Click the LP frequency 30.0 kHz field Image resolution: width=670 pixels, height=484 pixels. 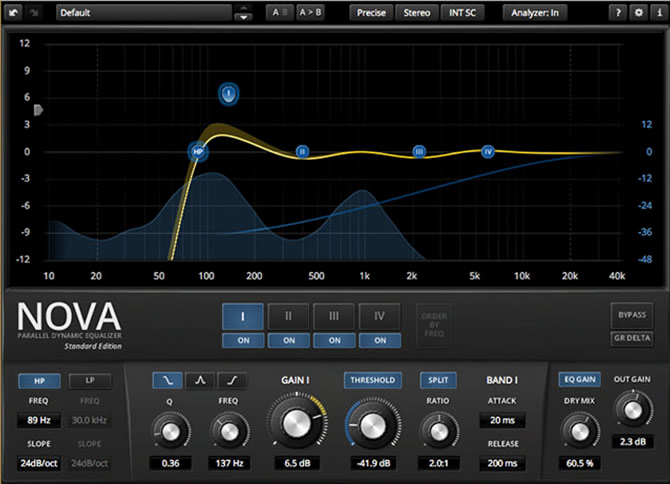coord(89,420)
